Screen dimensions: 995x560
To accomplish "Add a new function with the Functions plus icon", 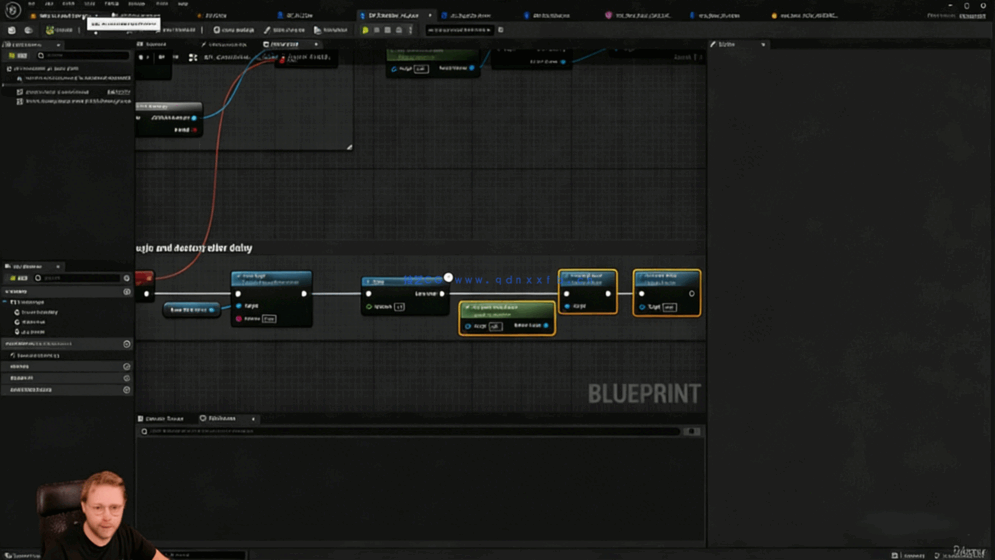I will [x=126, y=343].
